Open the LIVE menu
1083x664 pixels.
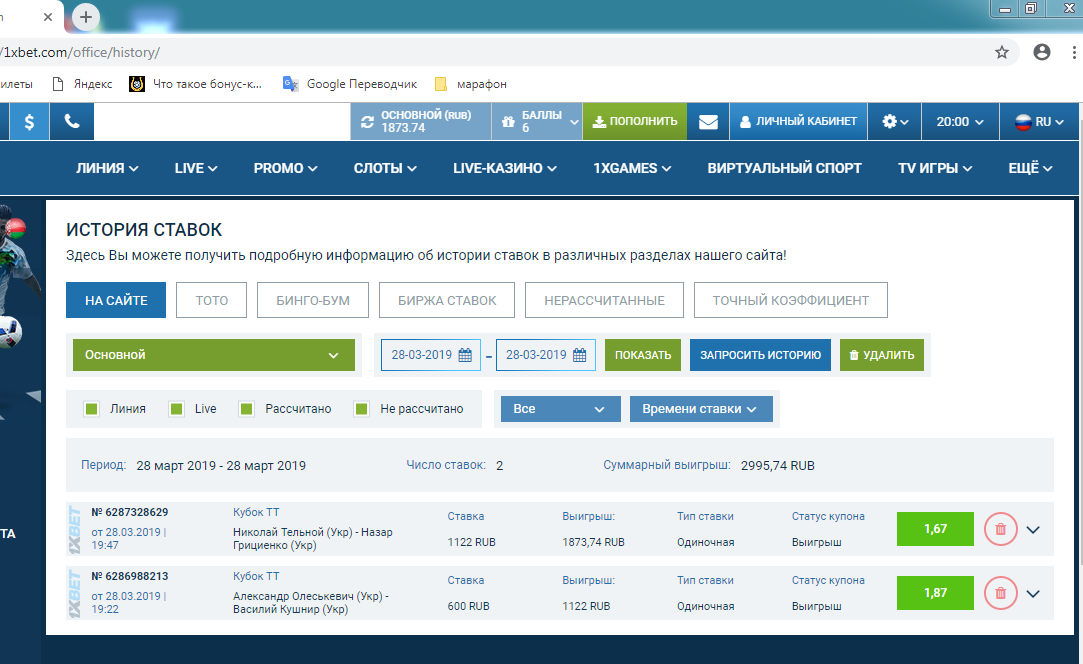(196, 168)
